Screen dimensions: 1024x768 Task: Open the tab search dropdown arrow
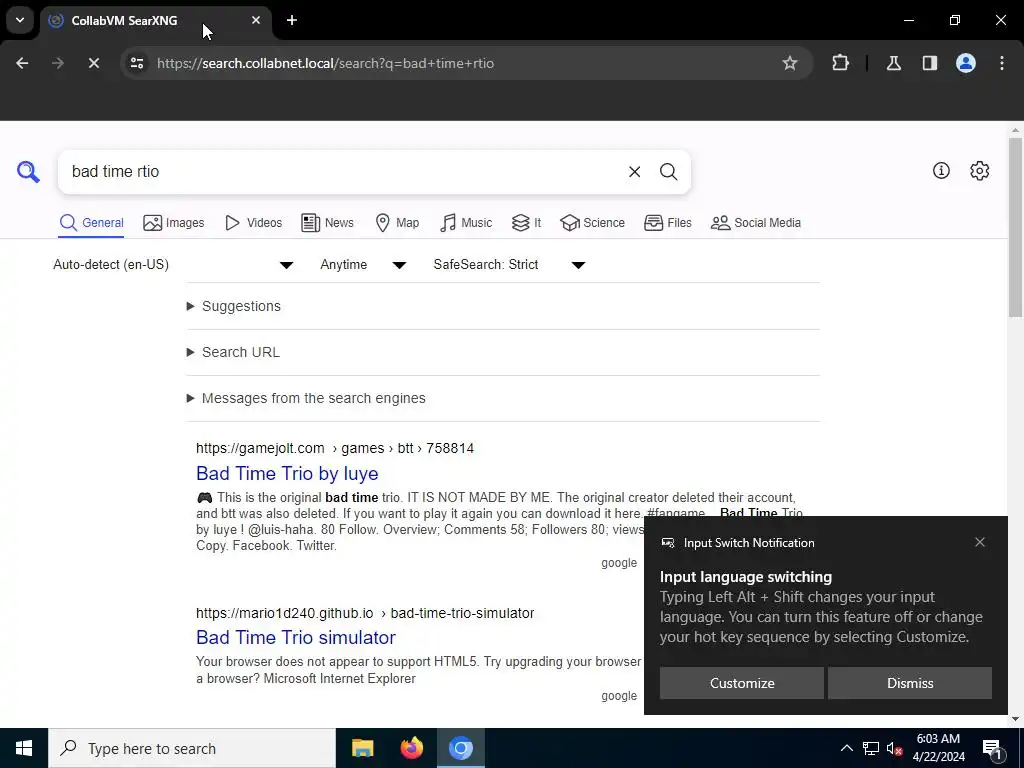(x=20, y=20)
